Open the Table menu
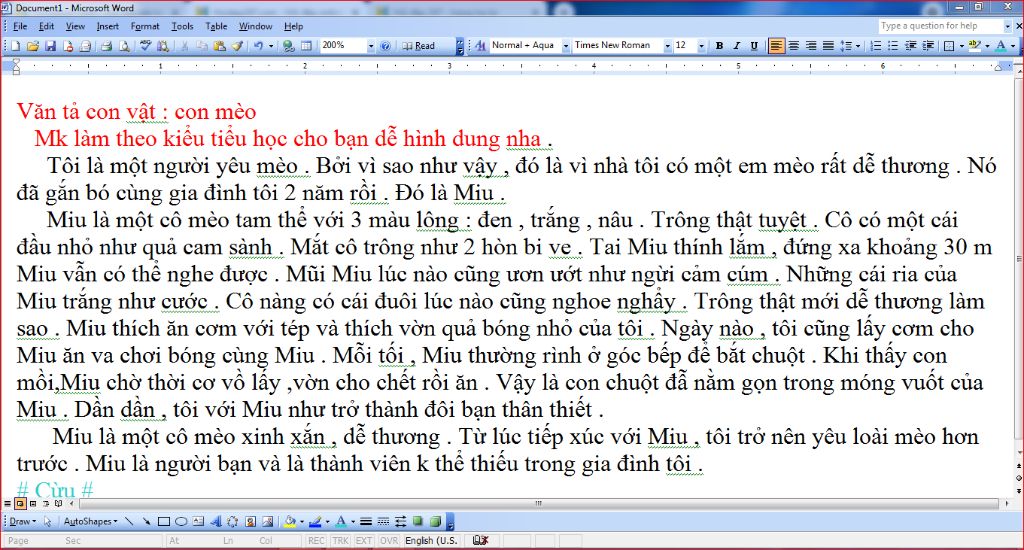The image size is (1024, 550). click(216, 26)
